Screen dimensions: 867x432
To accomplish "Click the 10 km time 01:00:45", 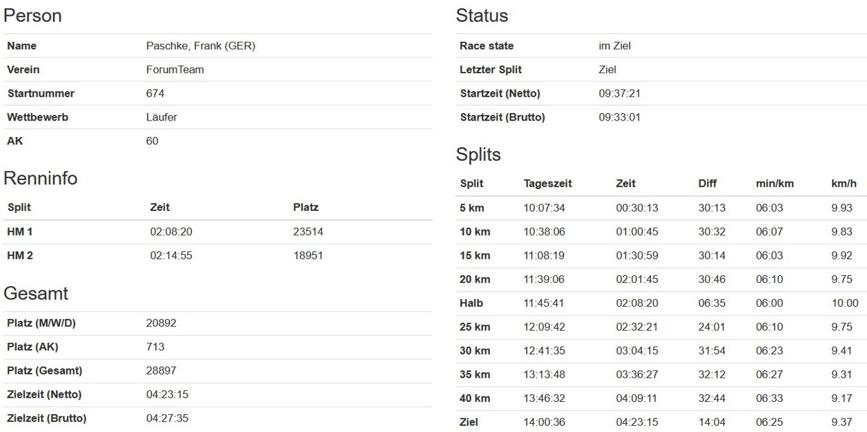I will (x=637, y=232).
